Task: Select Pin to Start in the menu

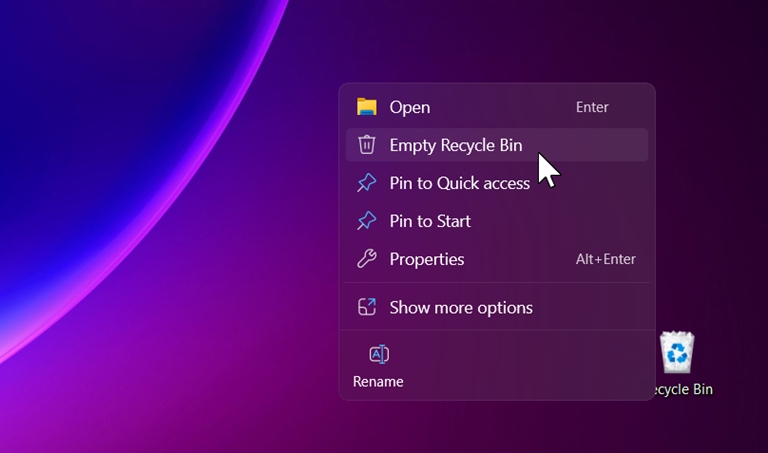Action: (430, 221)
